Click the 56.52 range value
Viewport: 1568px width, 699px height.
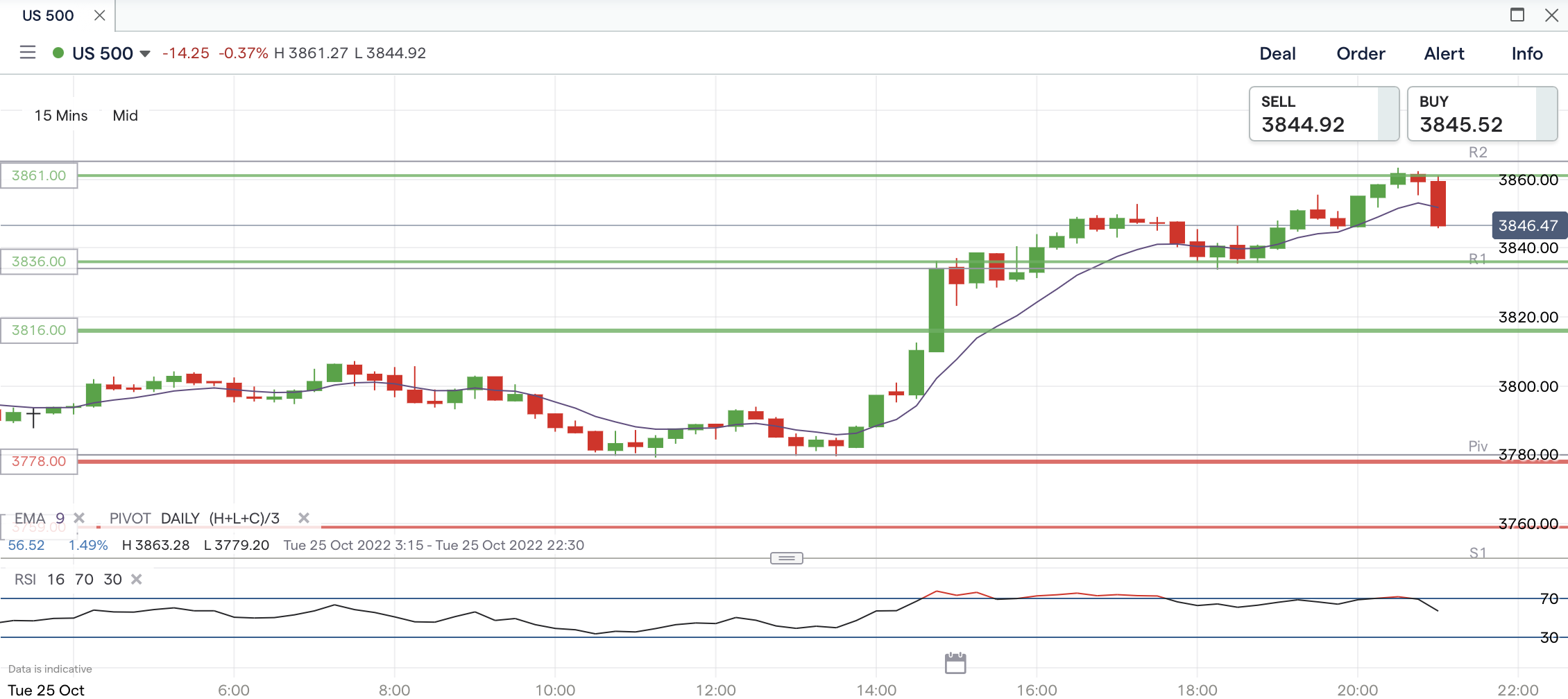coord(26,545)
